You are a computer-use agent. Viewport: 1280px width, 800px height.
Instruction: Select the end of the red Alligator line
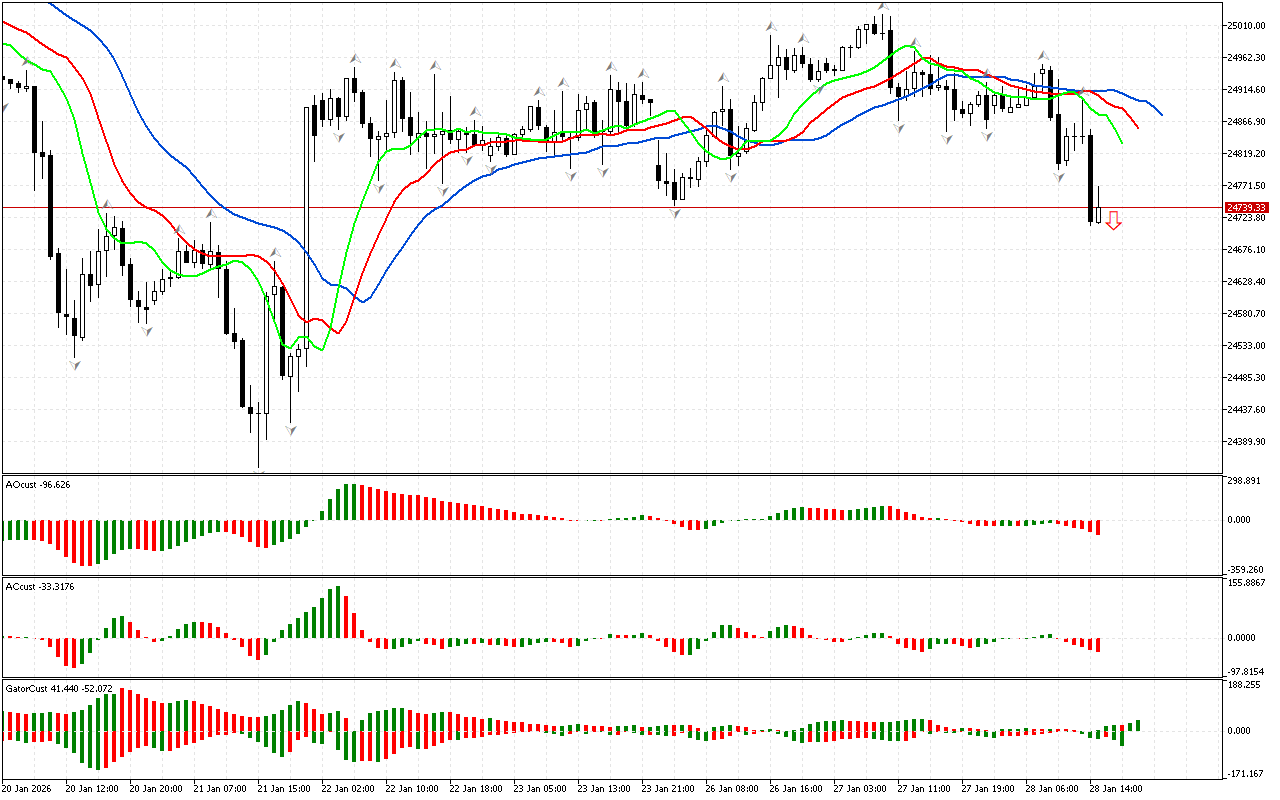[x=1138, y=127]
